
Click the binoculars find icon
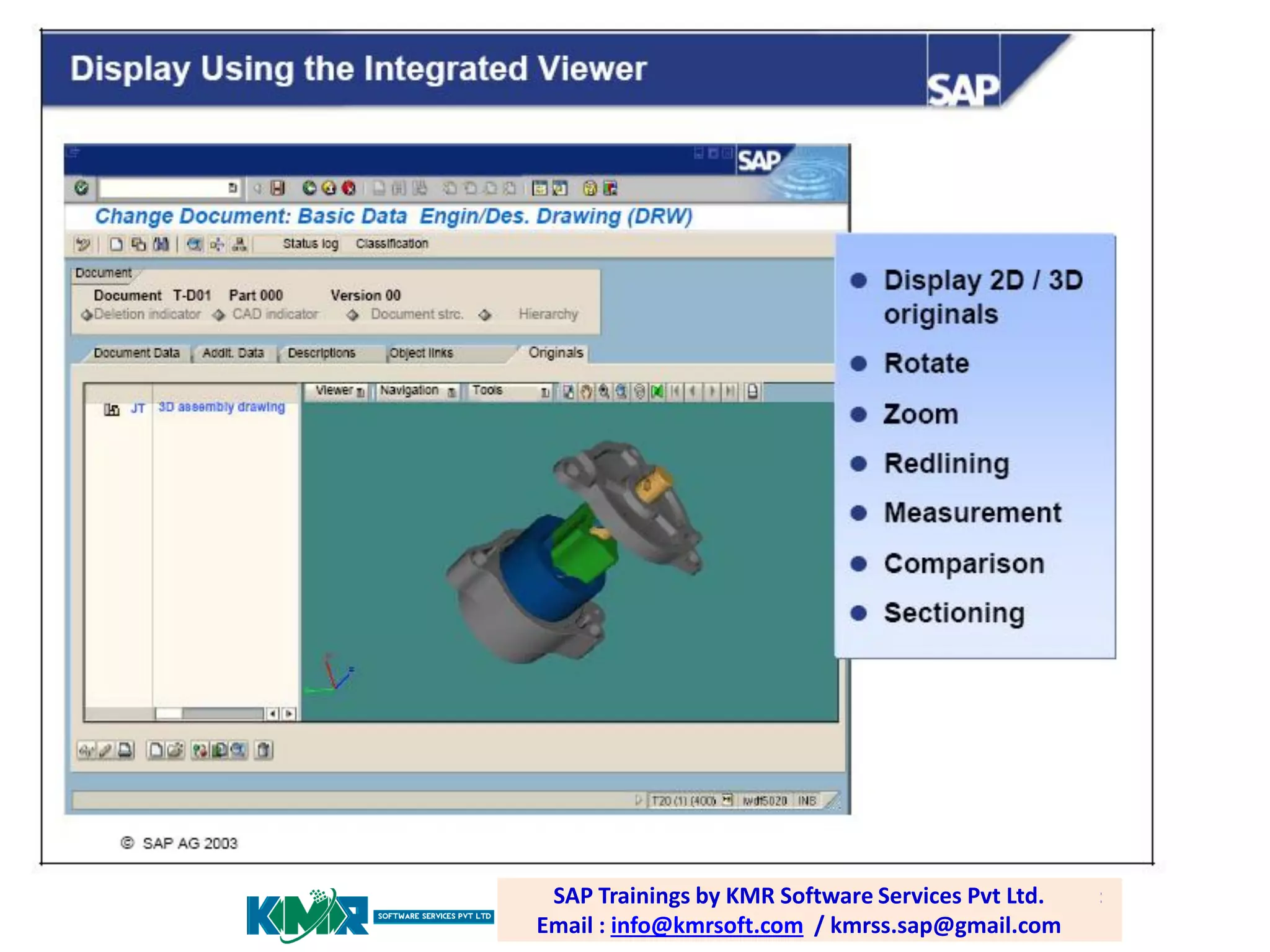[161, 244]
